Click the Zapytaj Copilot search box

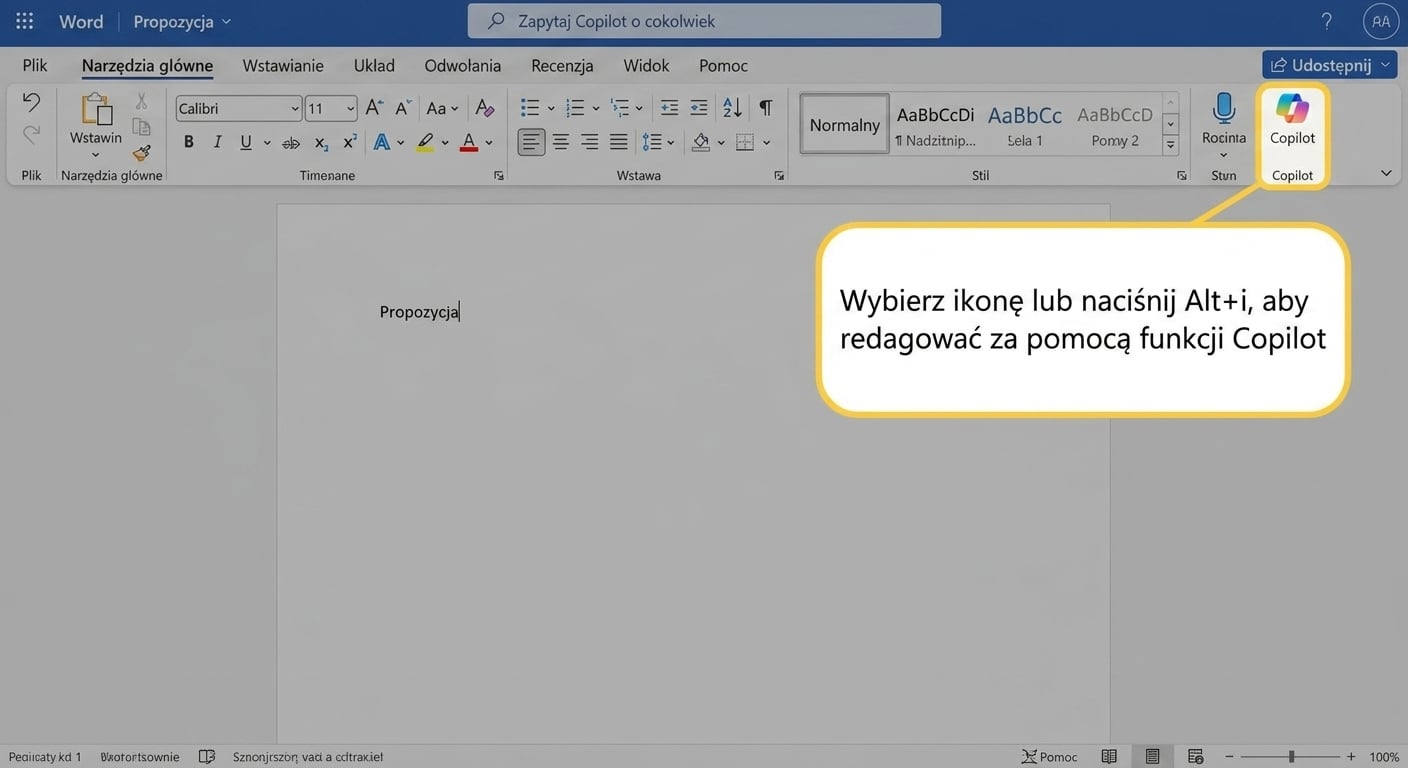pos(704,21)
